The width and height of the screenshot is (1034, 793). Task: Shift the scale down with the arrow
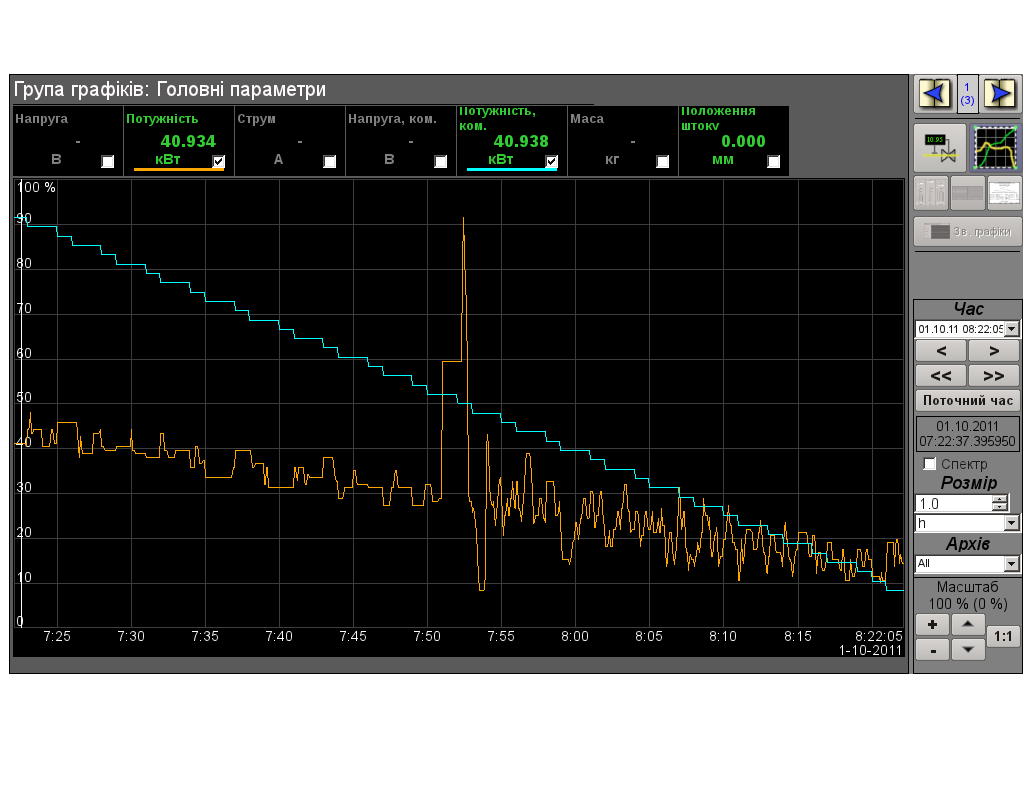click(x=967, y=649)
